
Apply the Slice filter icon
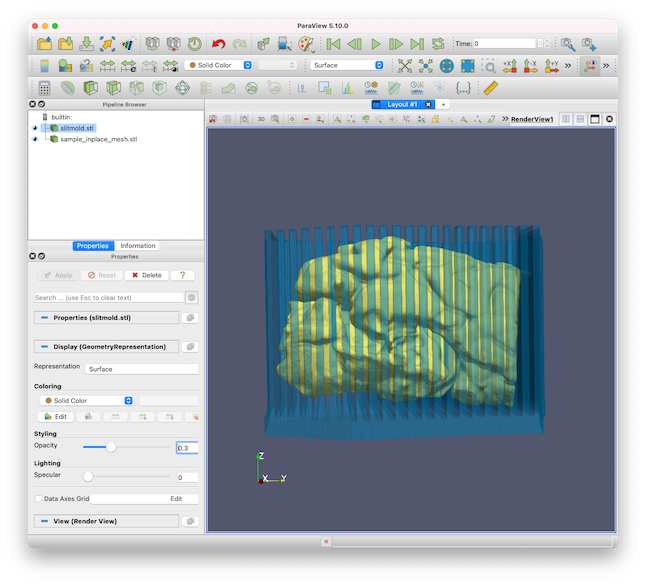(113, 88)
